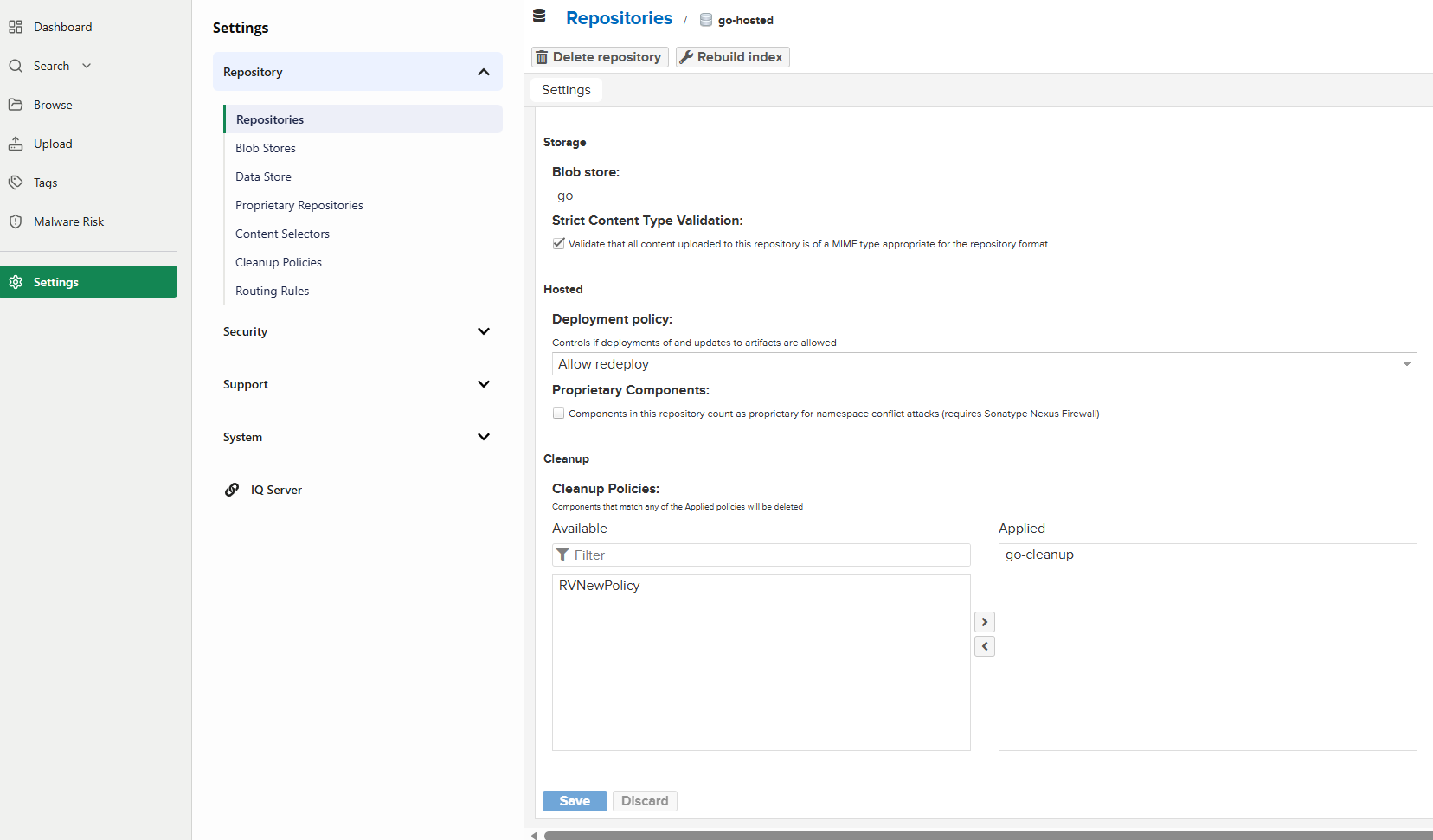Save the repository settings
Screen dimensions: 1433x840
pos(575,801)
